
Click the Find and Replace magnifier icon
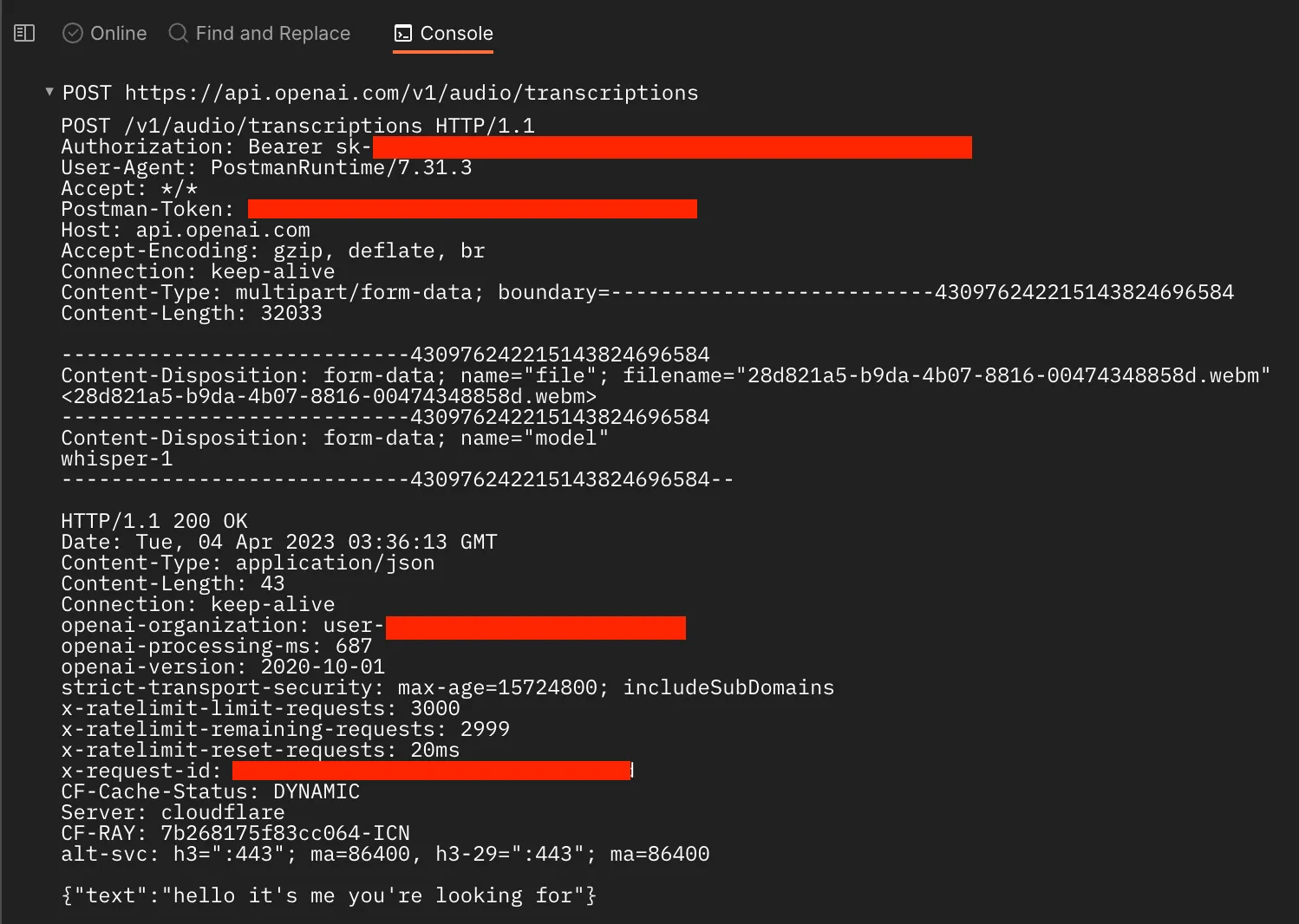[178, 33]
